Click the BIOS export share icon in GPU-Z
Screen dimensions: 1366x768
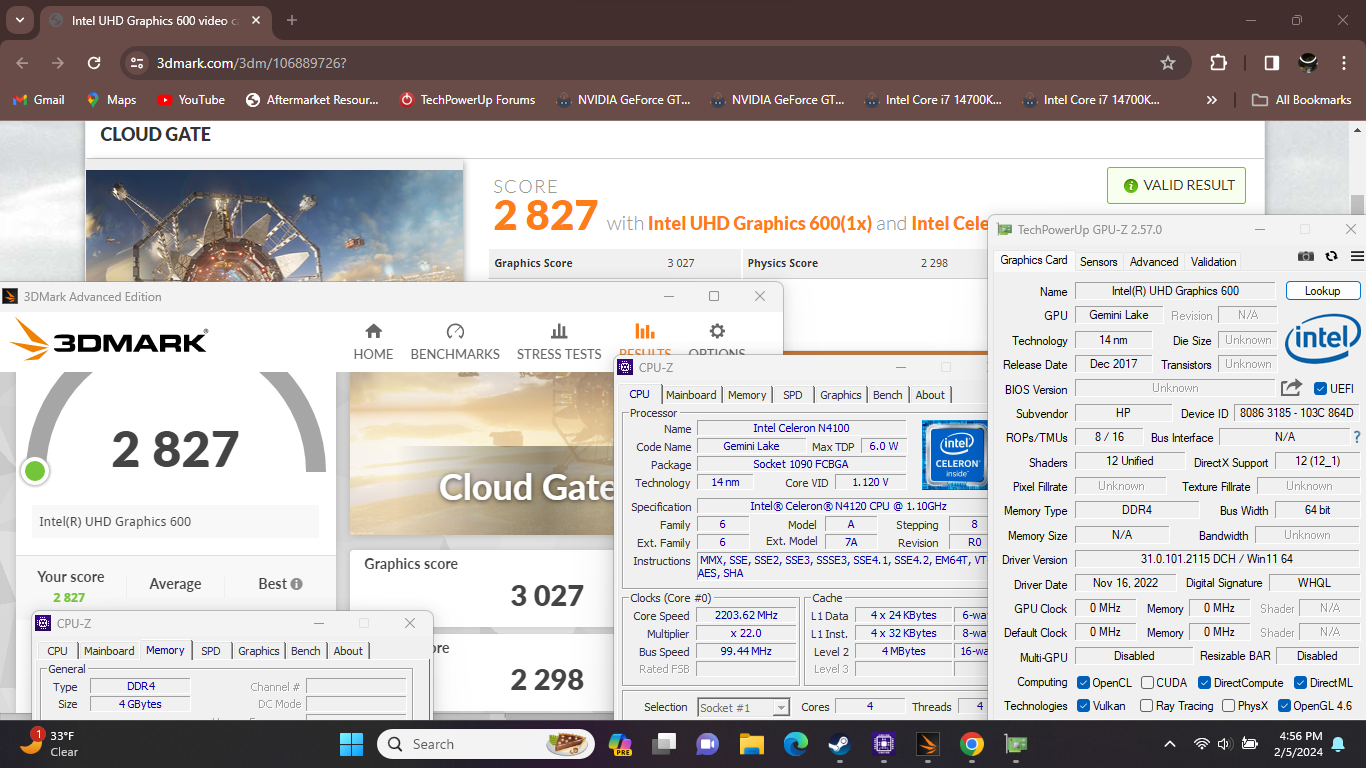click(1292, 388)
